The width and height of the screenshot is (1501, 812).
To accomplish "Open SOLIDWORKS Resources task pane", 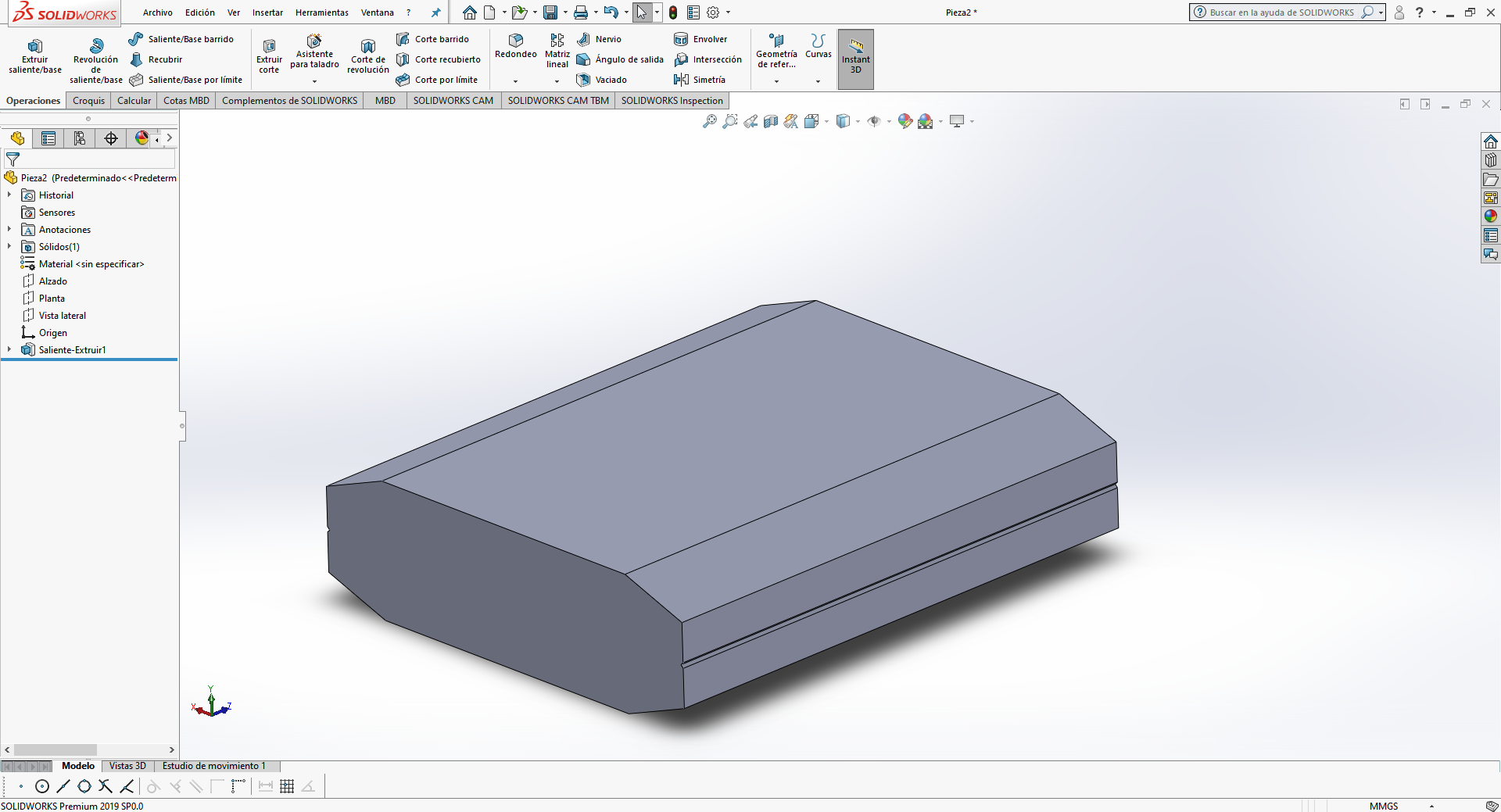I will point(1491,141).
